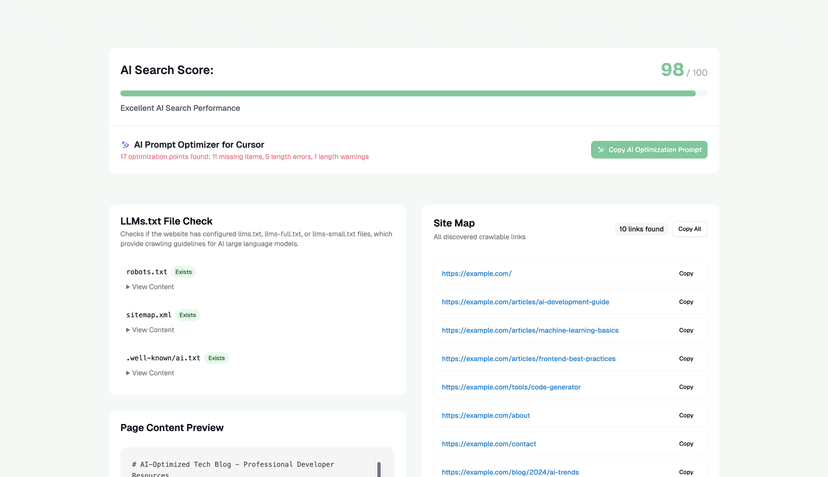Viewport: 828px width, 477px height.
Task: Open the frontend-best-practices article link
Action: pyautogui.click(x=528, y=358)
